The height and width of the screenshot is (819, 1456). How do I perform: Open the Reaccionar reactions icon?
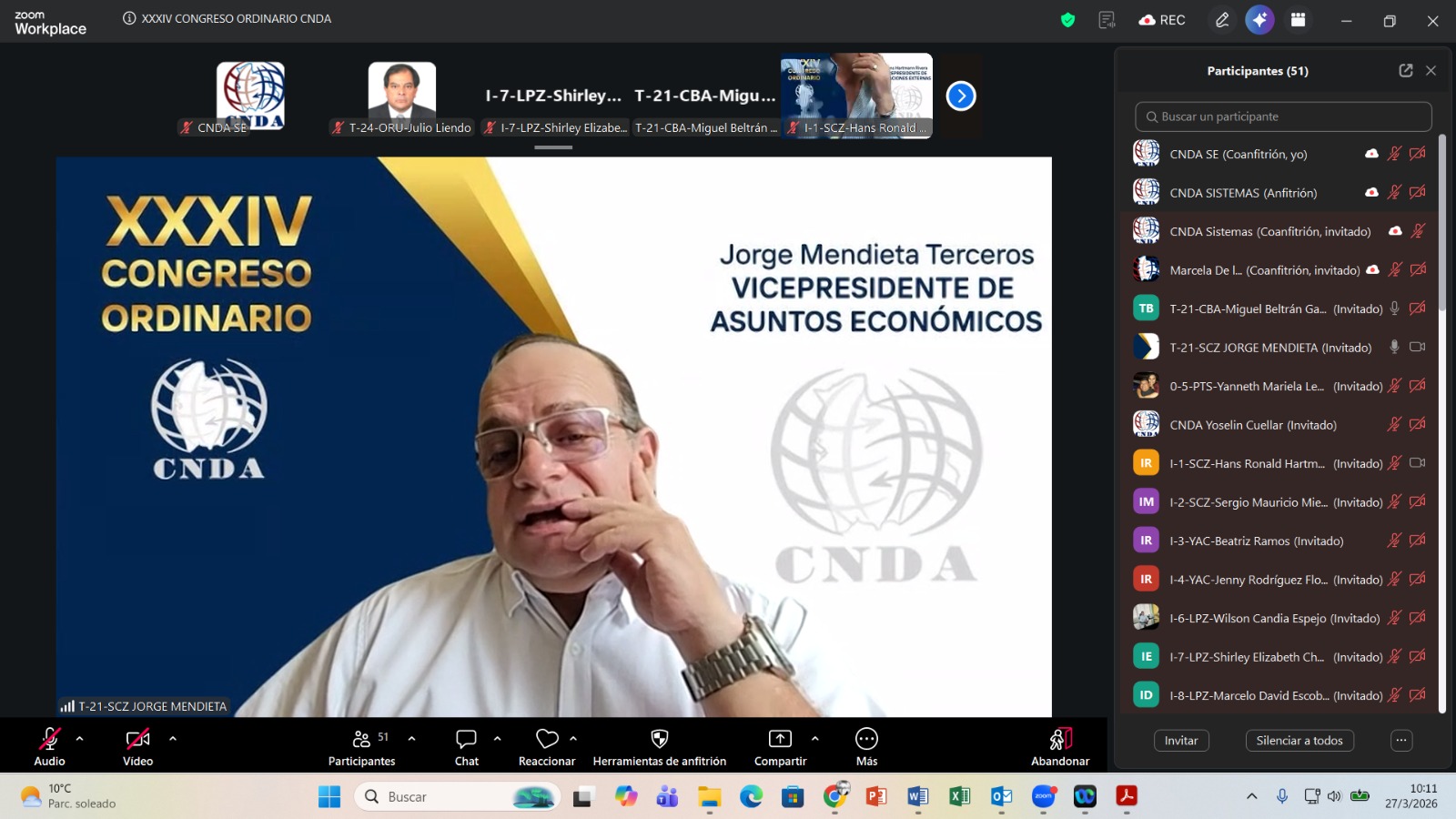click(x=547, y=739)
